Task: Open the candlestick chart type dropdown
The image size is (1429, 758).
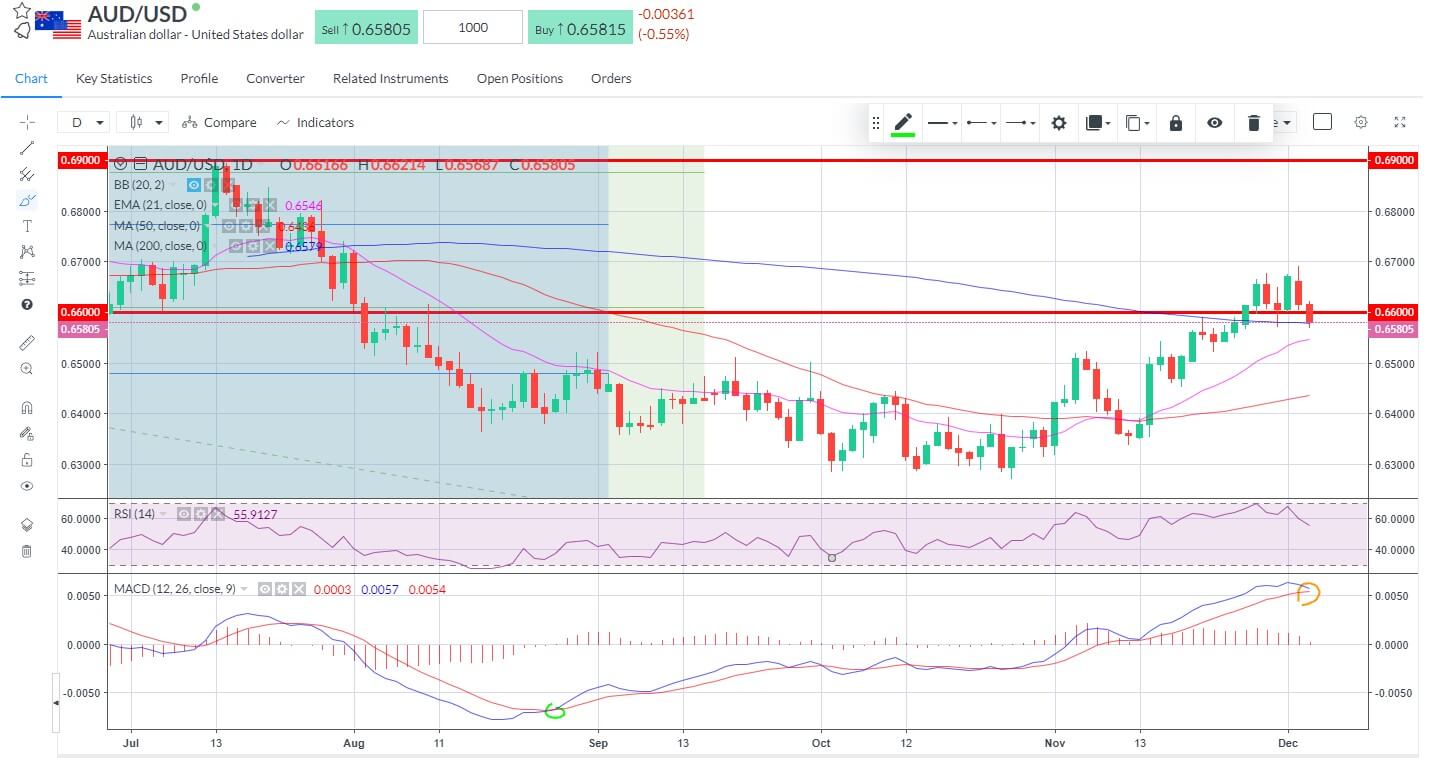Action: [x=142, y=122]
